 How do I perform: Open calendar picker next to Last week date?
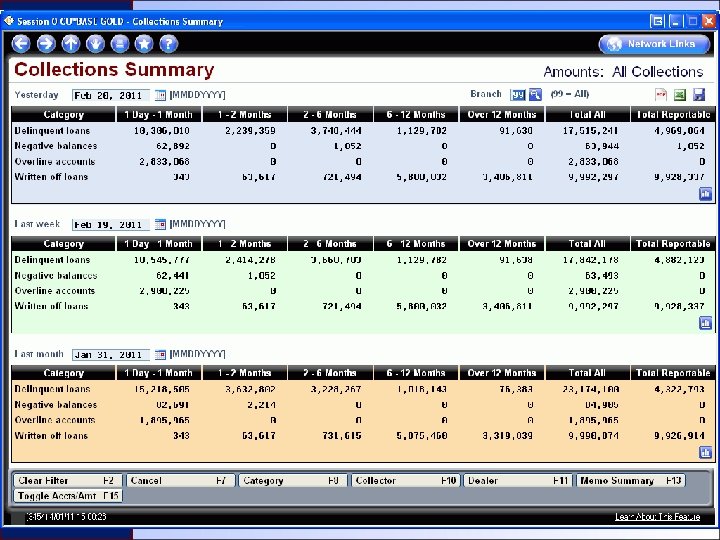point(160,224)
